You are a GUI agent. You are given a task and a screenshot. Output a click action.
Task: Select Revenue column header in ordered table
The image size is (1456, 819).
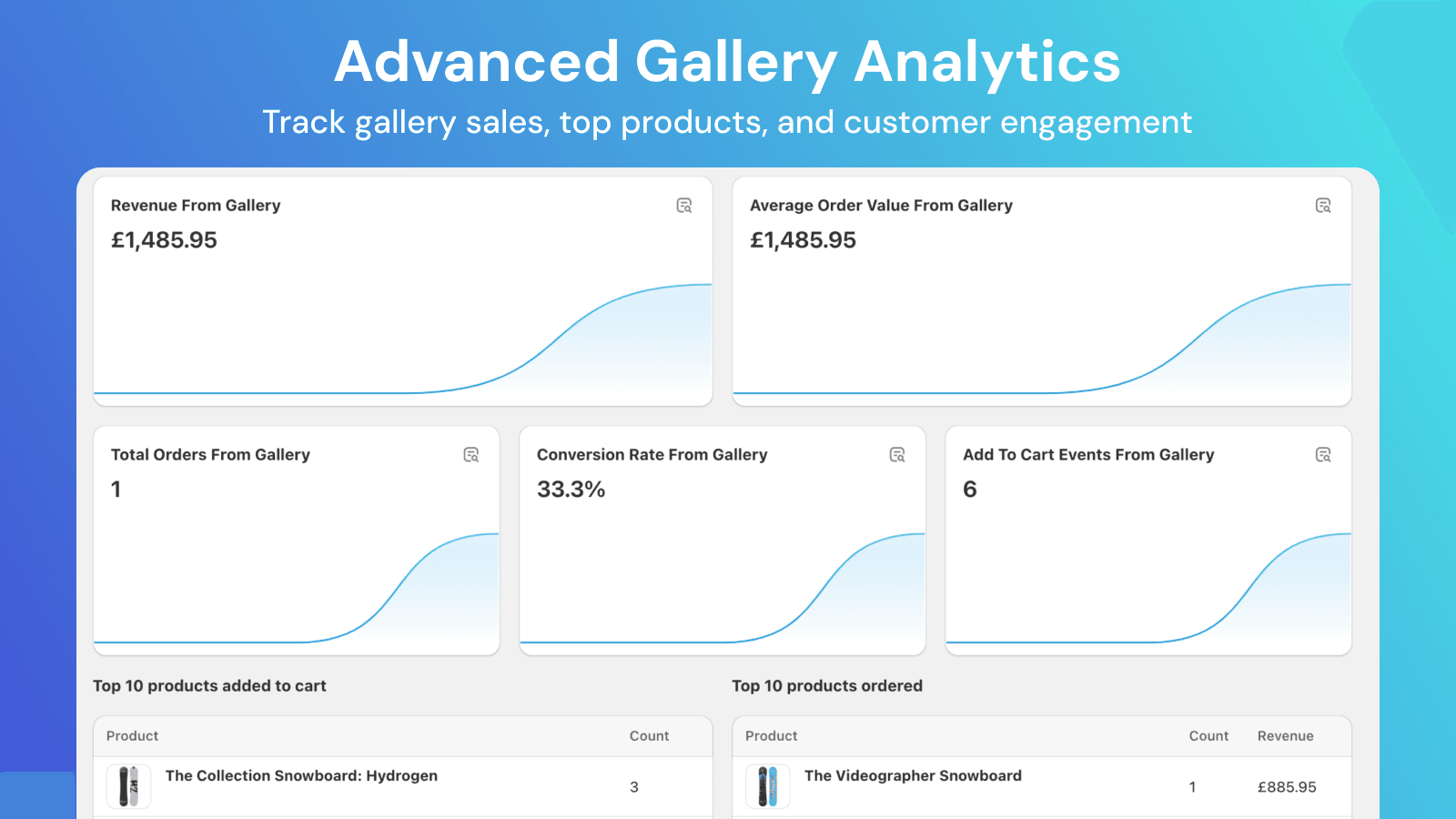(1285, 736)
